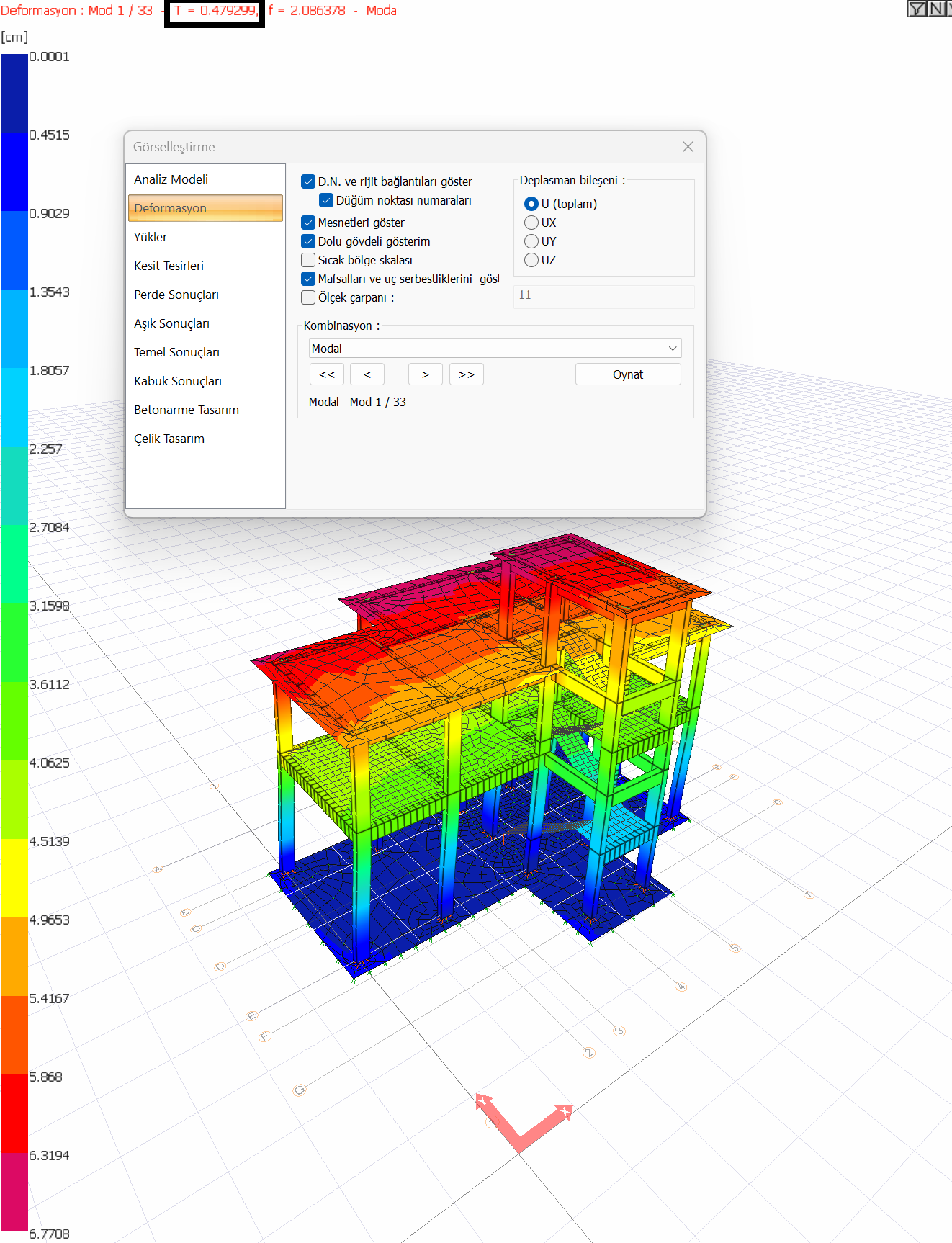
Task: Click grid axis label 3 bubble
Action: point(619,1031)
